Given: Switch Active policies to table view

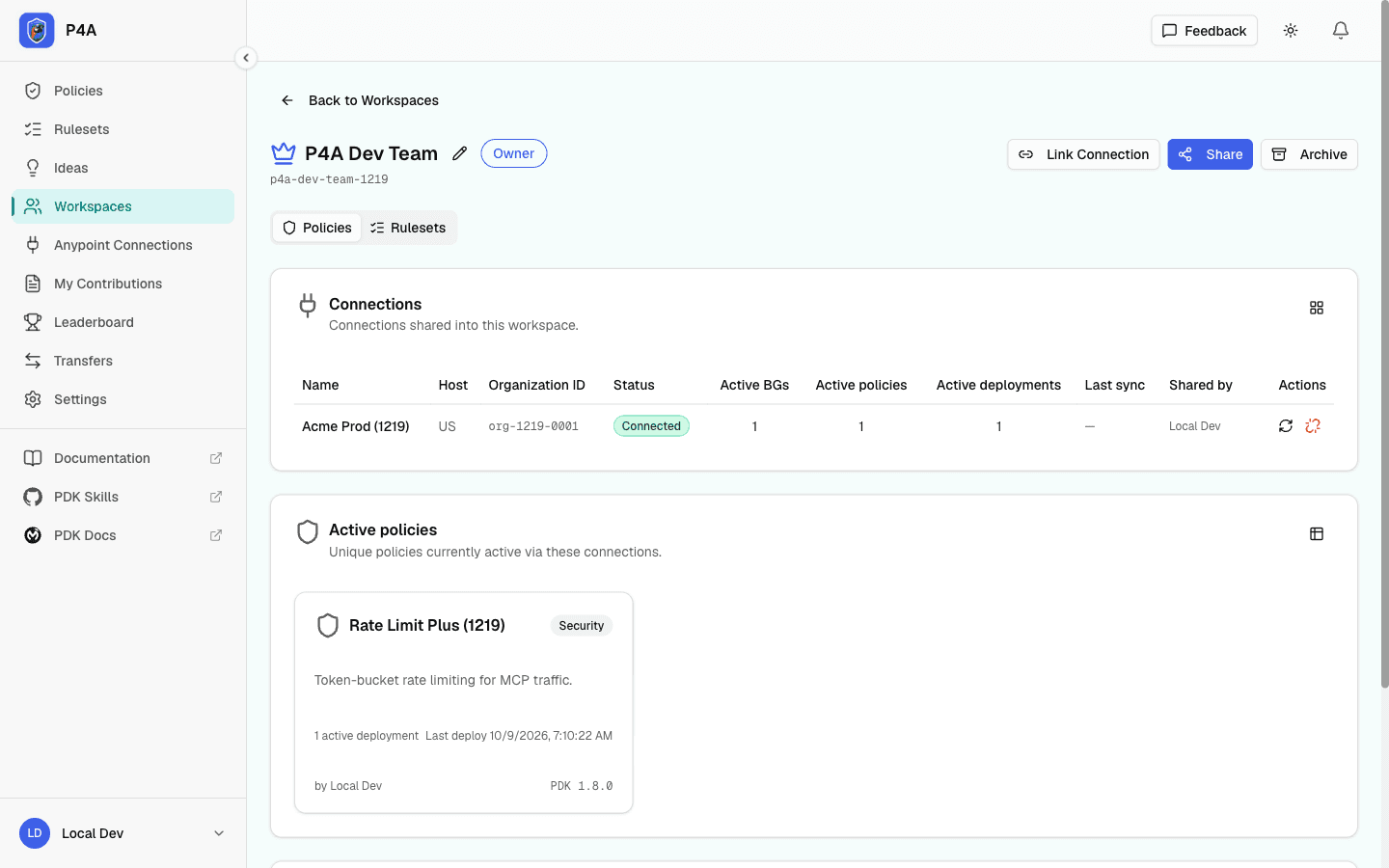Looking at the screenshot, I should (1317, 534).
